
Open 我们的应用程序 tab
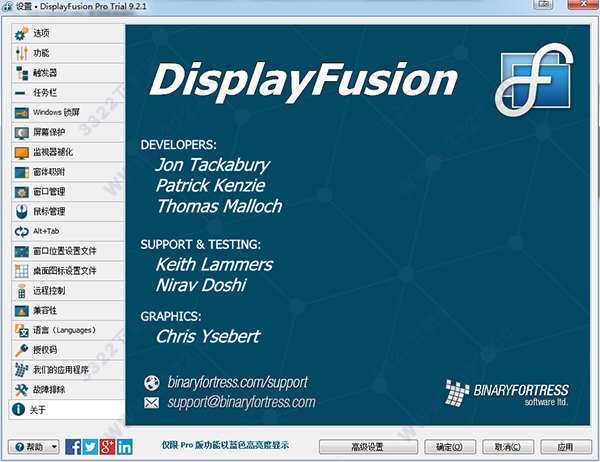pos(68,370)
